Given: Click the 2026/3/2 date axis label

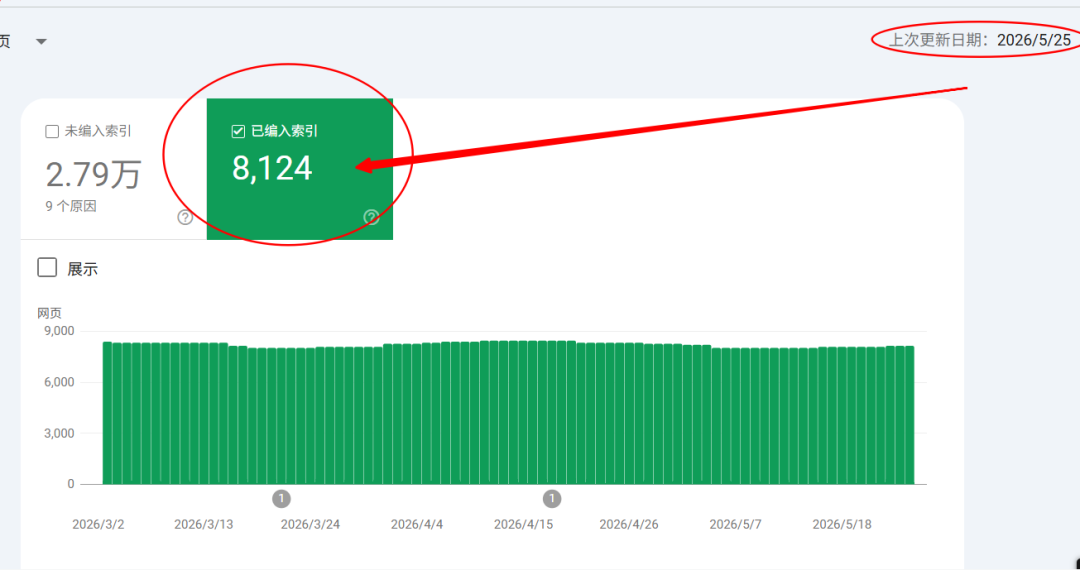Looking at the screenshot, I should 98,525.
